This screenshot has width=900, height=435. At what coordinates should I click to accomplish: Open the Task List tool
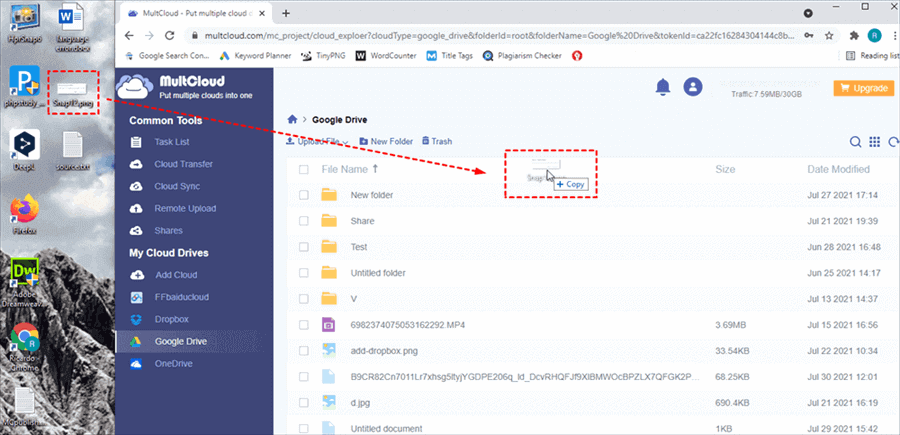pos(171,142)
